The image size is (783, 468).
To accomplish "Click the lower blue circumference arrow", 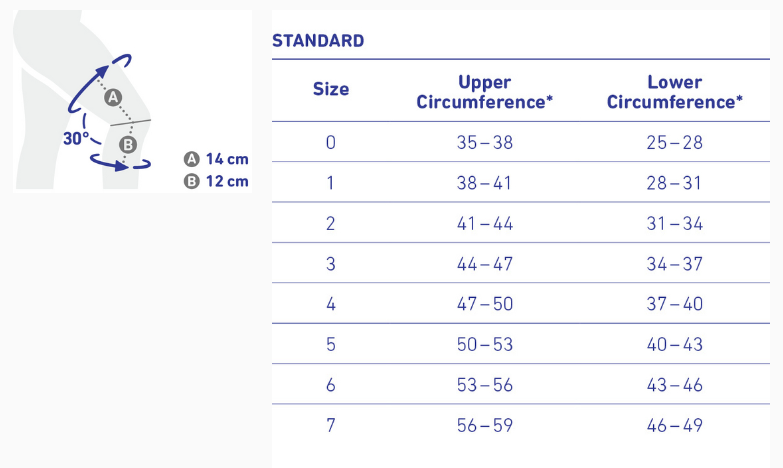I will pyautogui.click(x=122, y=162).
